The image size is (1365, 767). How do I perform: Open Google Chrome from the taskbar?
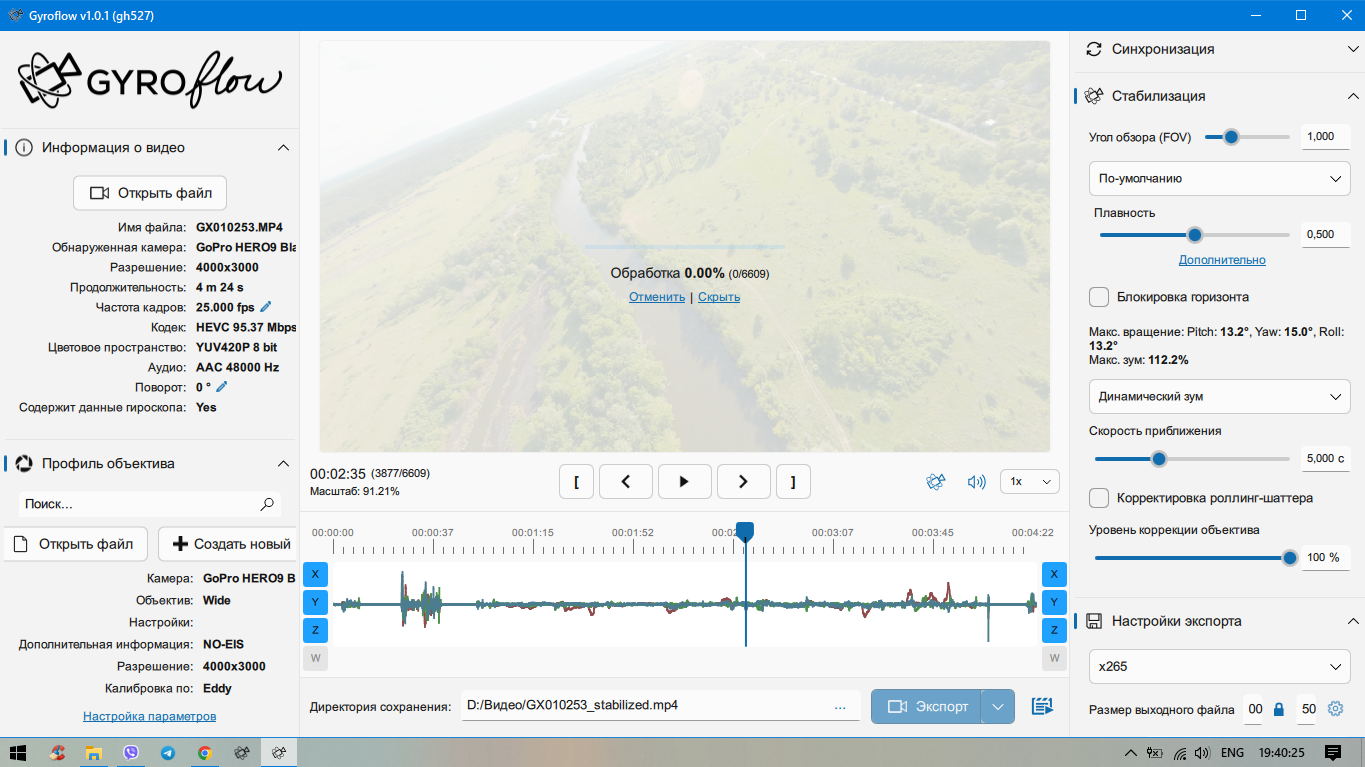tap(204, 751)
